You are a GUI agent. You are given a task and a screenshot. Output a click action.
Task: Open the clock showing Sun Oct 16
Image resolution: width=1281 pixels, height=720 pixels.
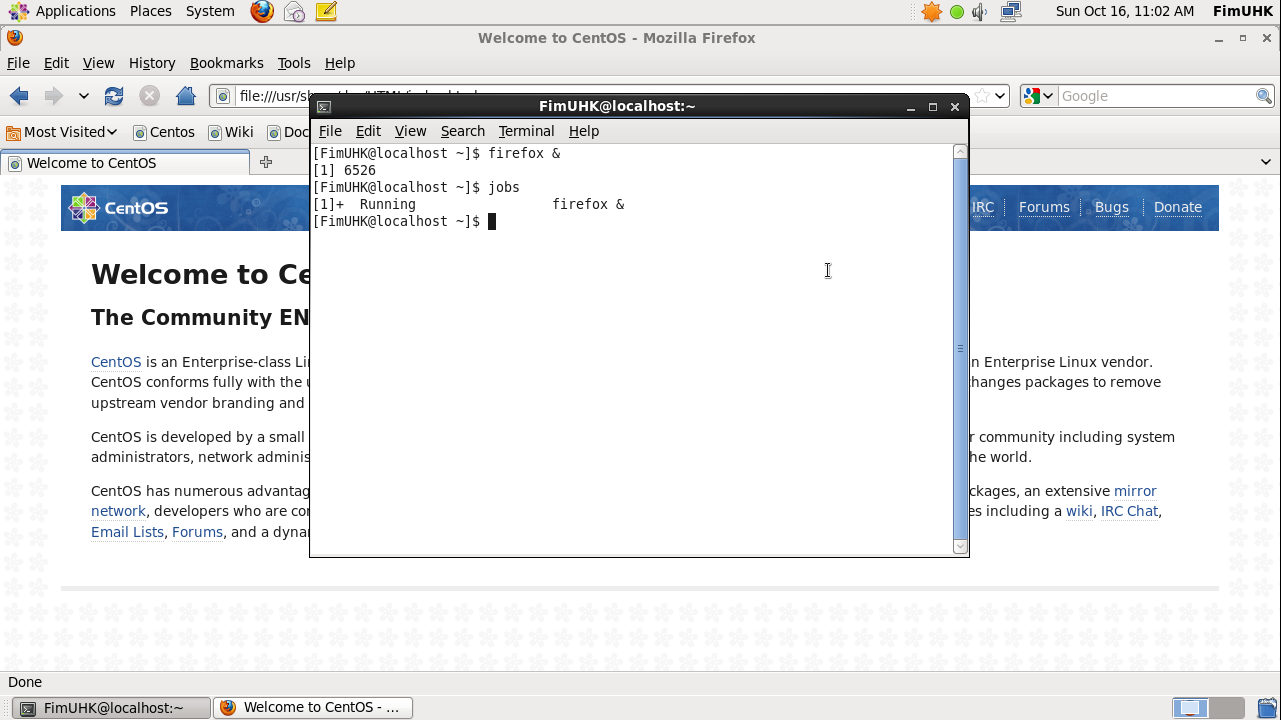point(1125,11)
